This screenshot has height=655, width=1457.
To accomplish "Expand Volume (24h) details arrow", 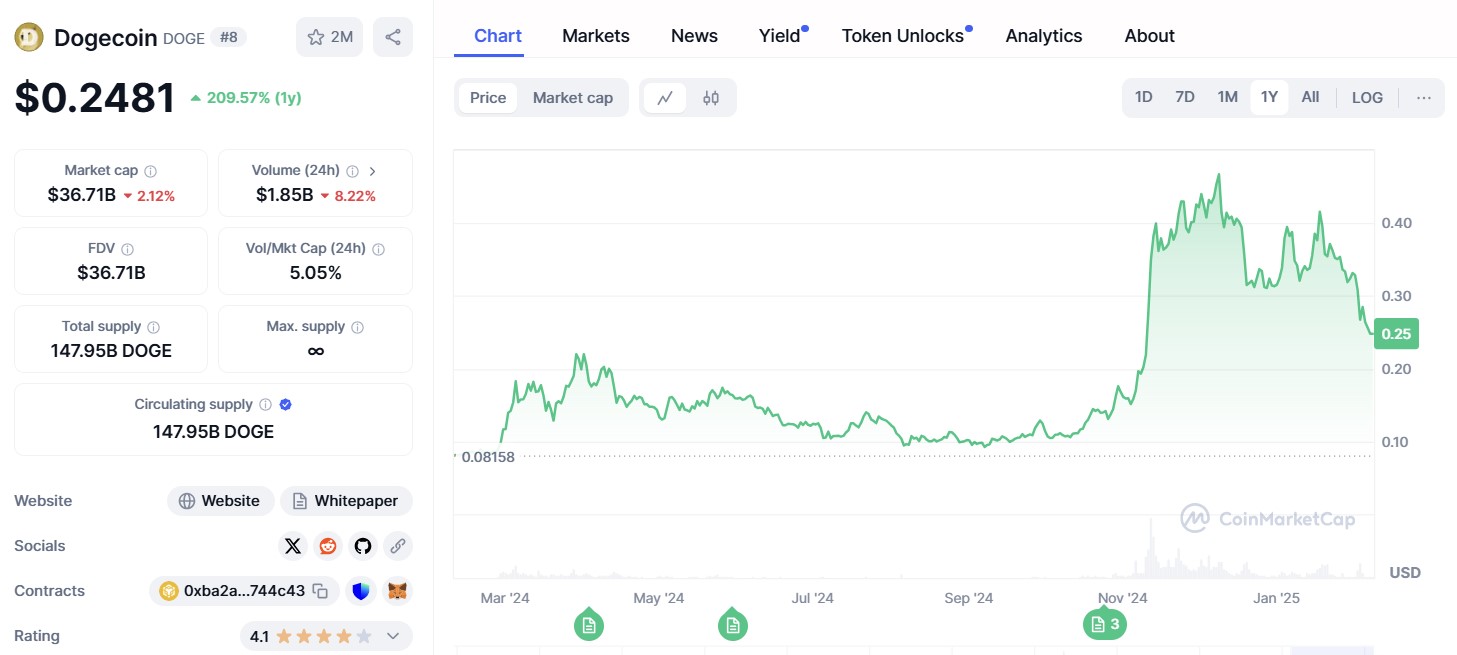I will [x=372, y=170].
